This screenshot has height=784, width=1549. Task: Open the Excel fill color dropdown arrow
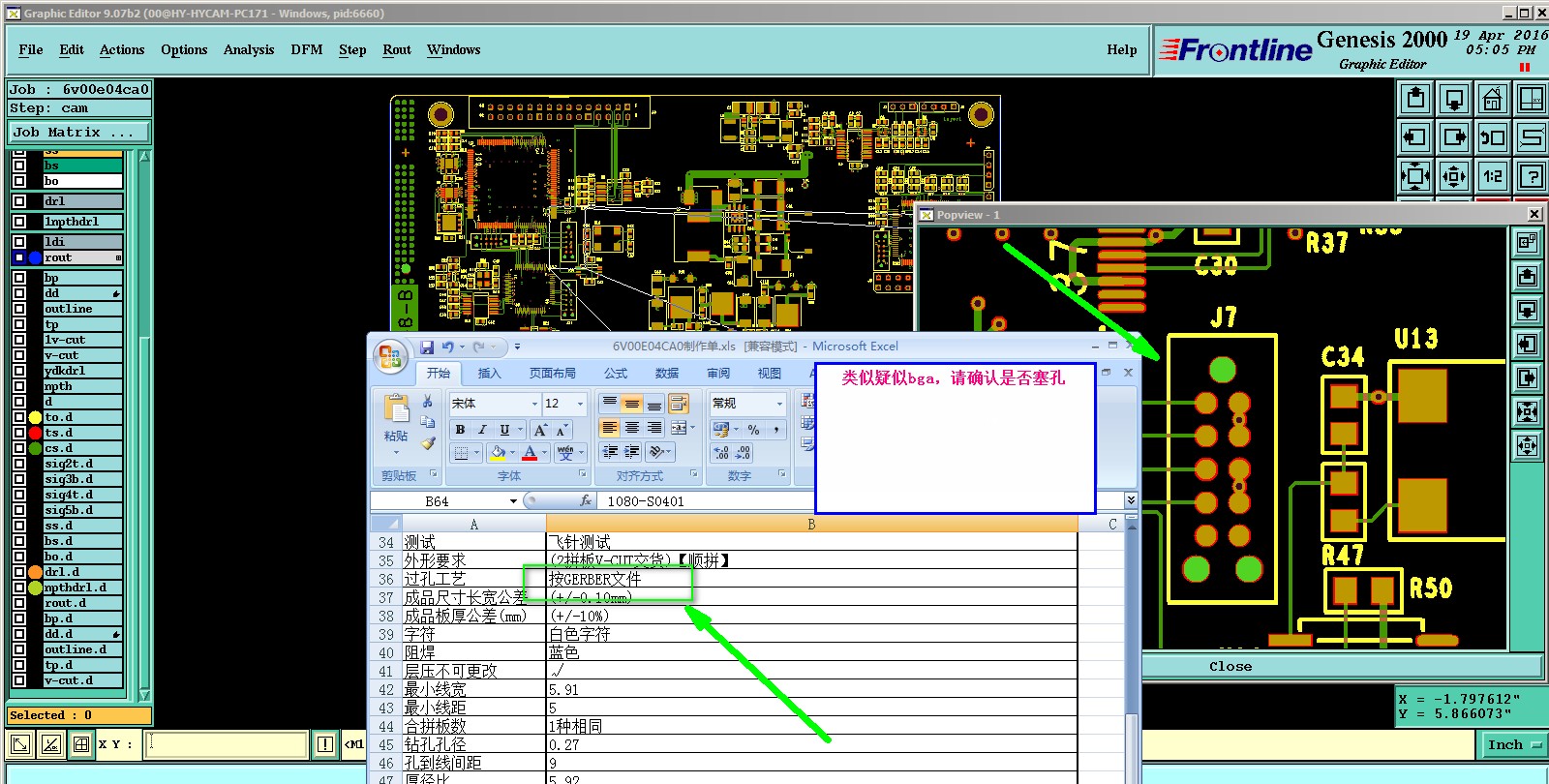coord(512,453)
